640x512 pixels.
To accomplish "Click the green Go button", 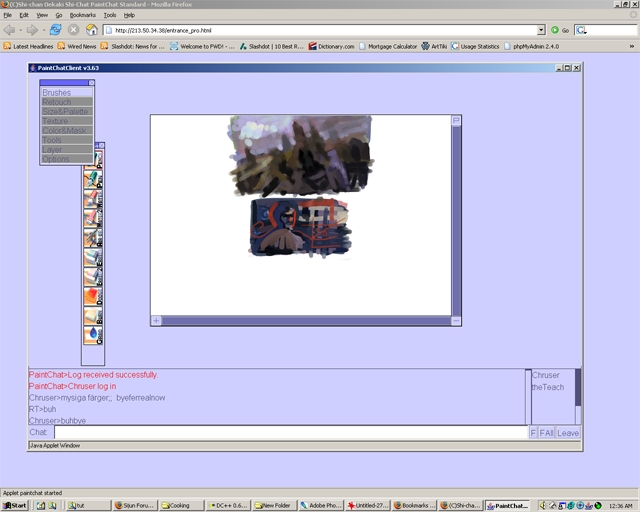I will [560, 30].
